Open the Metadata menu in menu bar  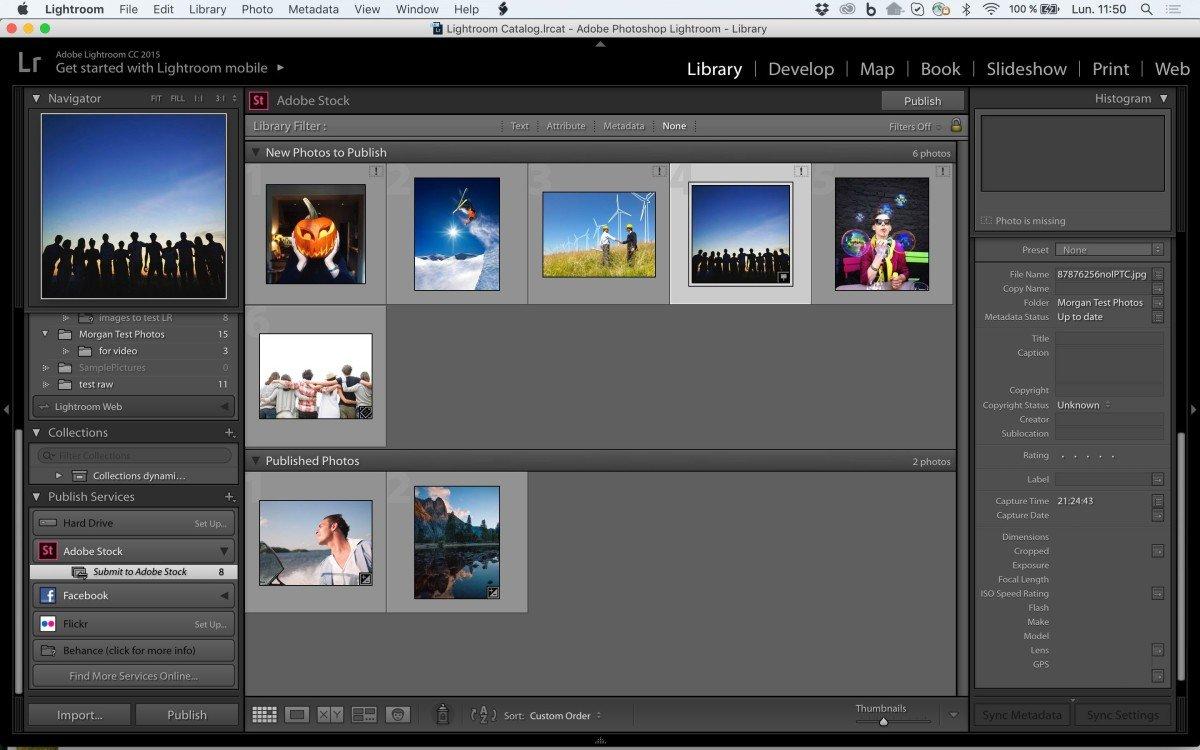[313, 9]
